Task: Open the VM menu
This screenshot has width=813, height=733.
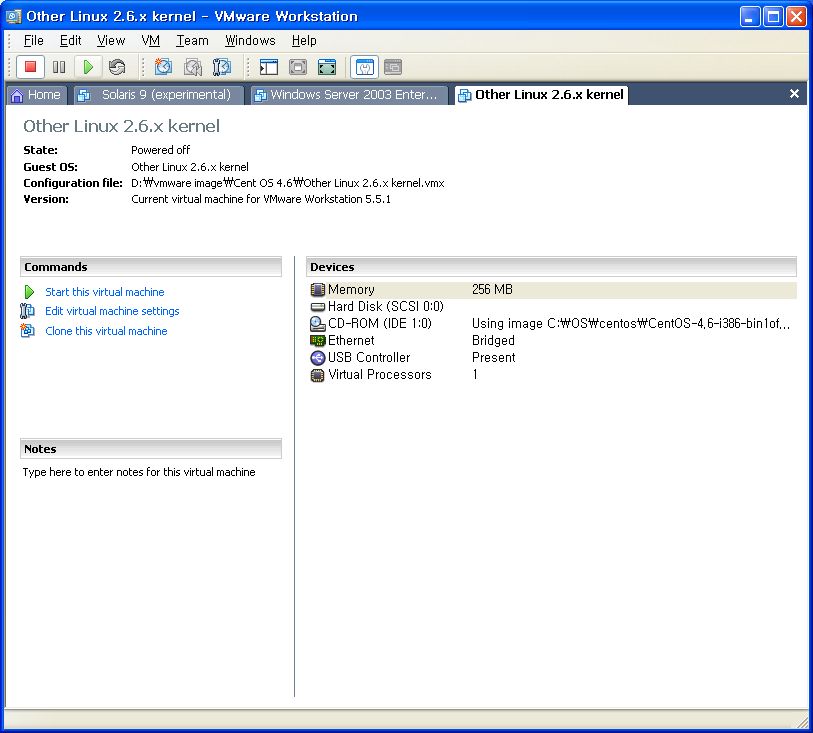Action: coord(150,40)
